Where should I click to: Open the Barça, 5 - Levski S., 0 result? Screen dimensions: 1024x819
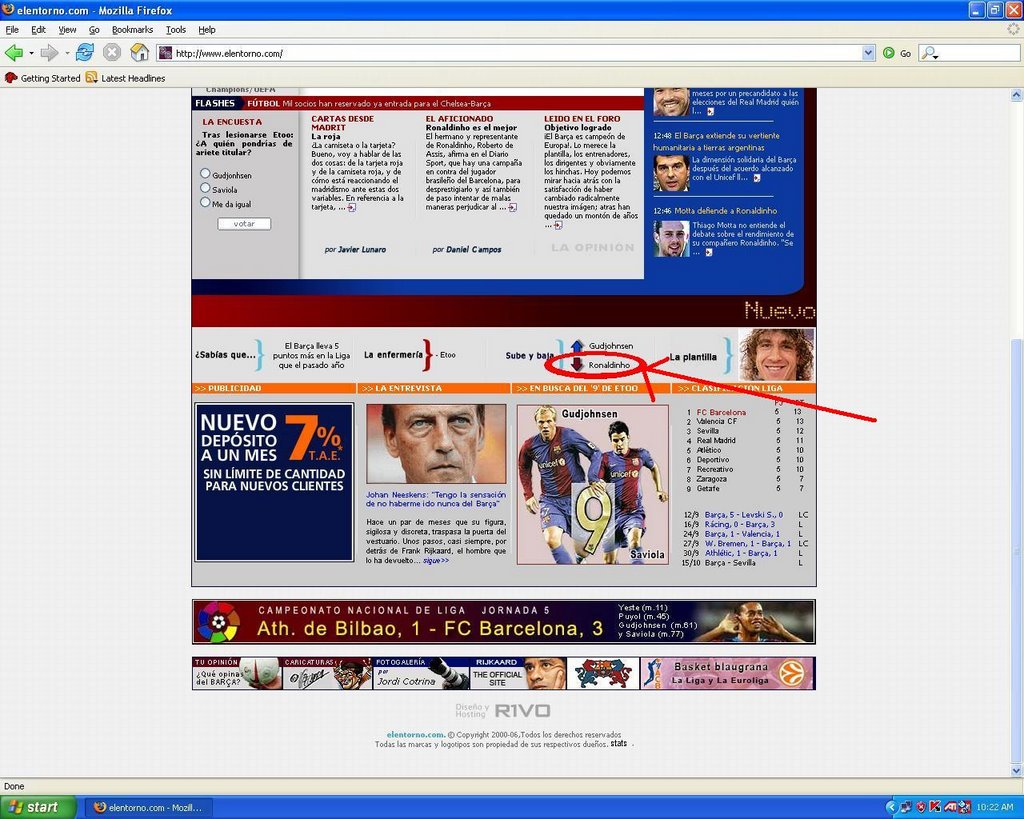click(744, 515)
